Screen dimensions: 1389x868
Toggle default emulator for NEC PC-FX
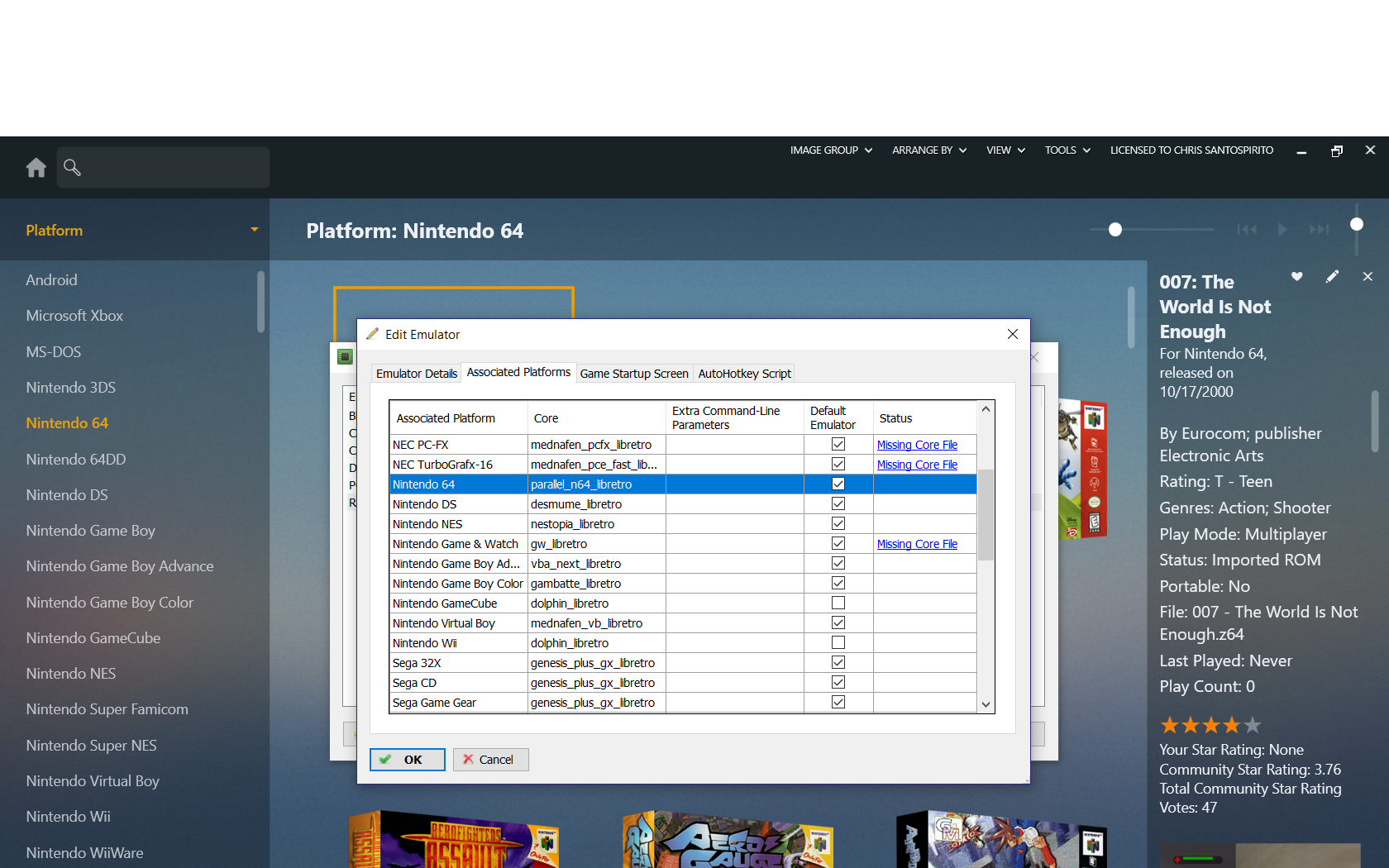click(838, 444)
